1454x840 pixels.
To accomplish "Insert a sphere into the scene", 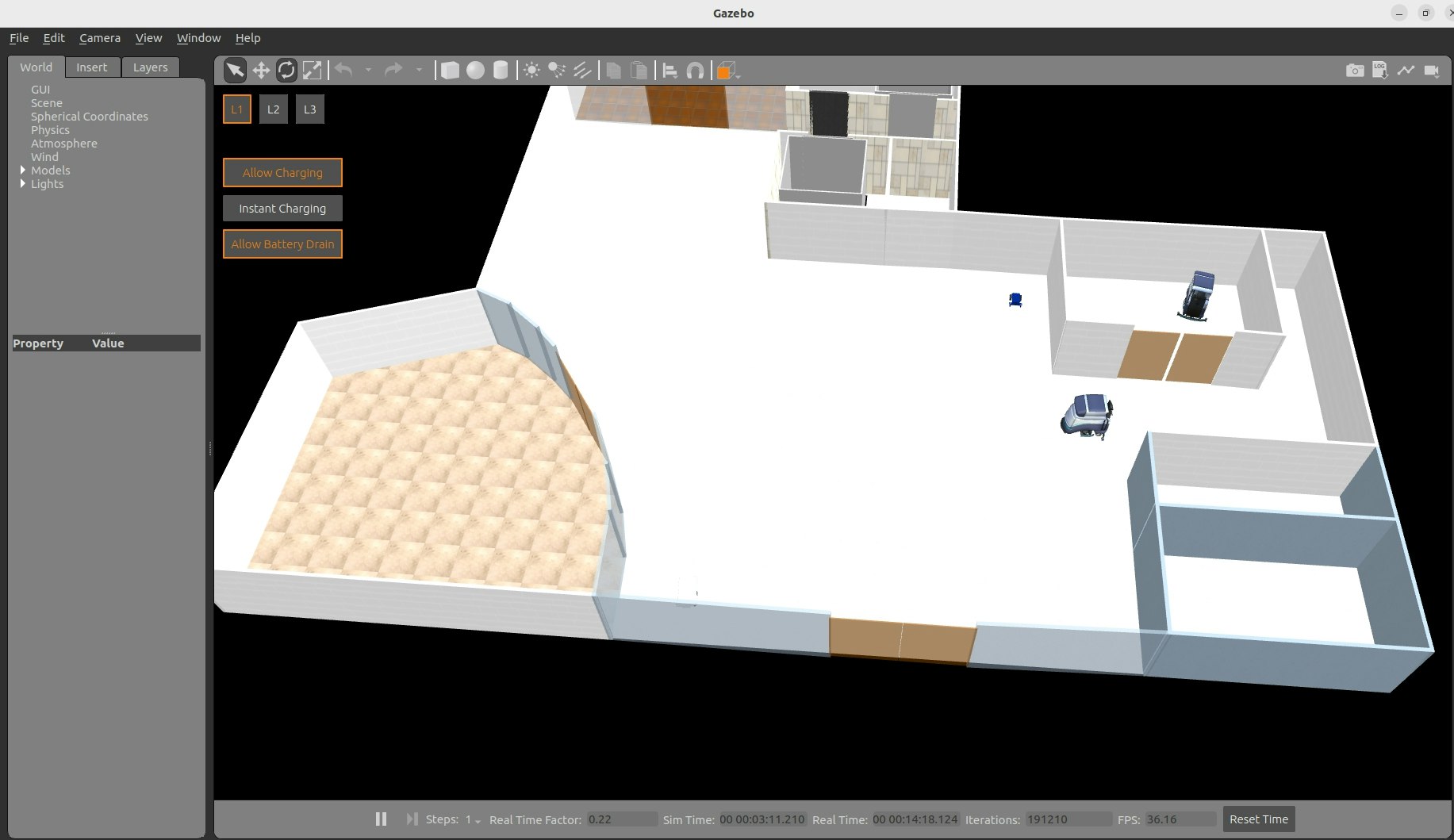I will [475, 70].
